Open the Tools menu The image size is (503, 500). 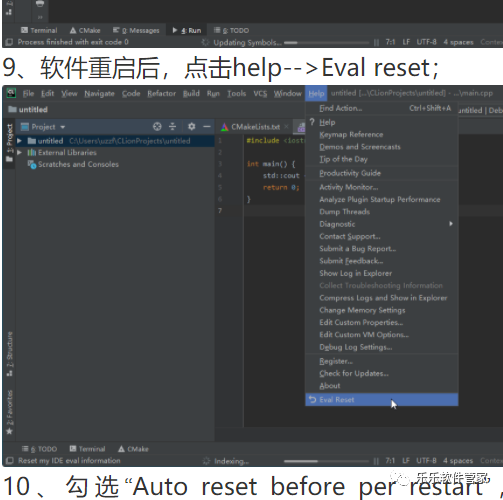click(237, 94)
